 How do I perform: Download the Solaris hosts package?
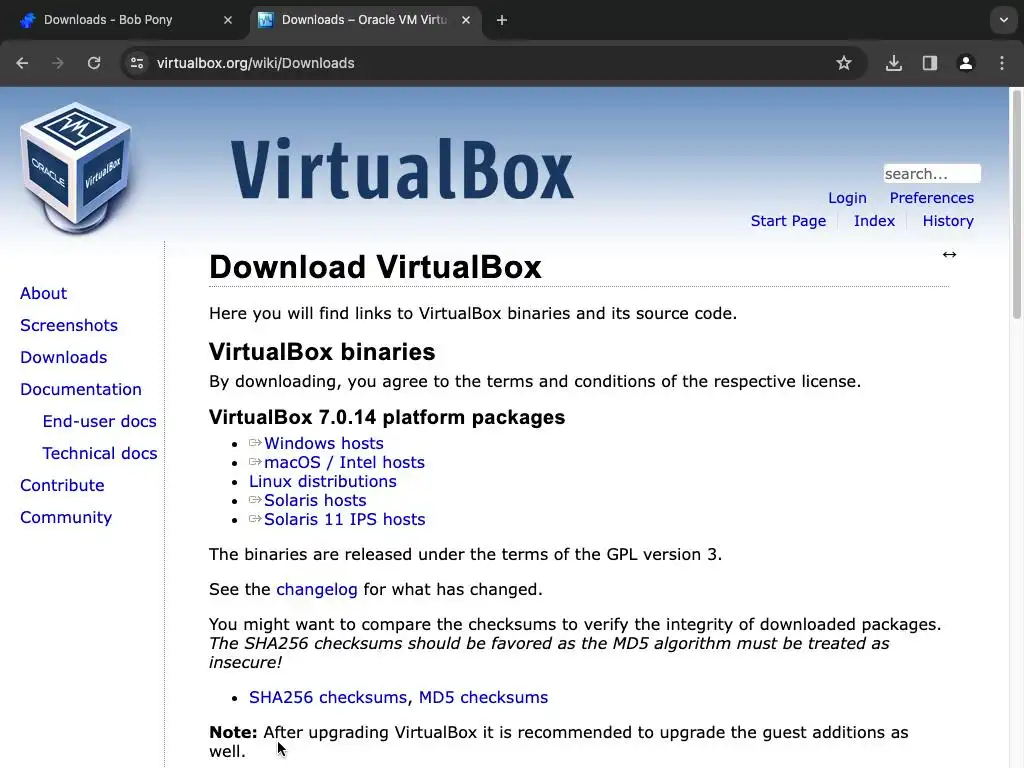coord(315,500)
